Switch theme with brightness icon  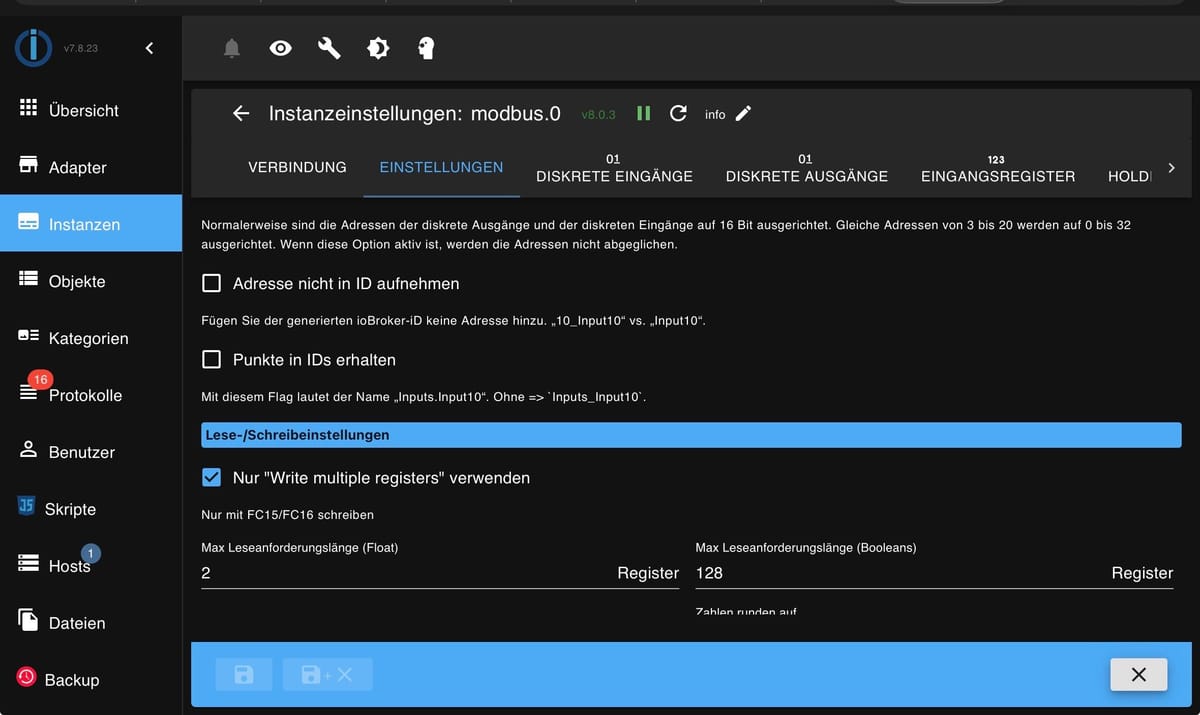coord(378,48)
